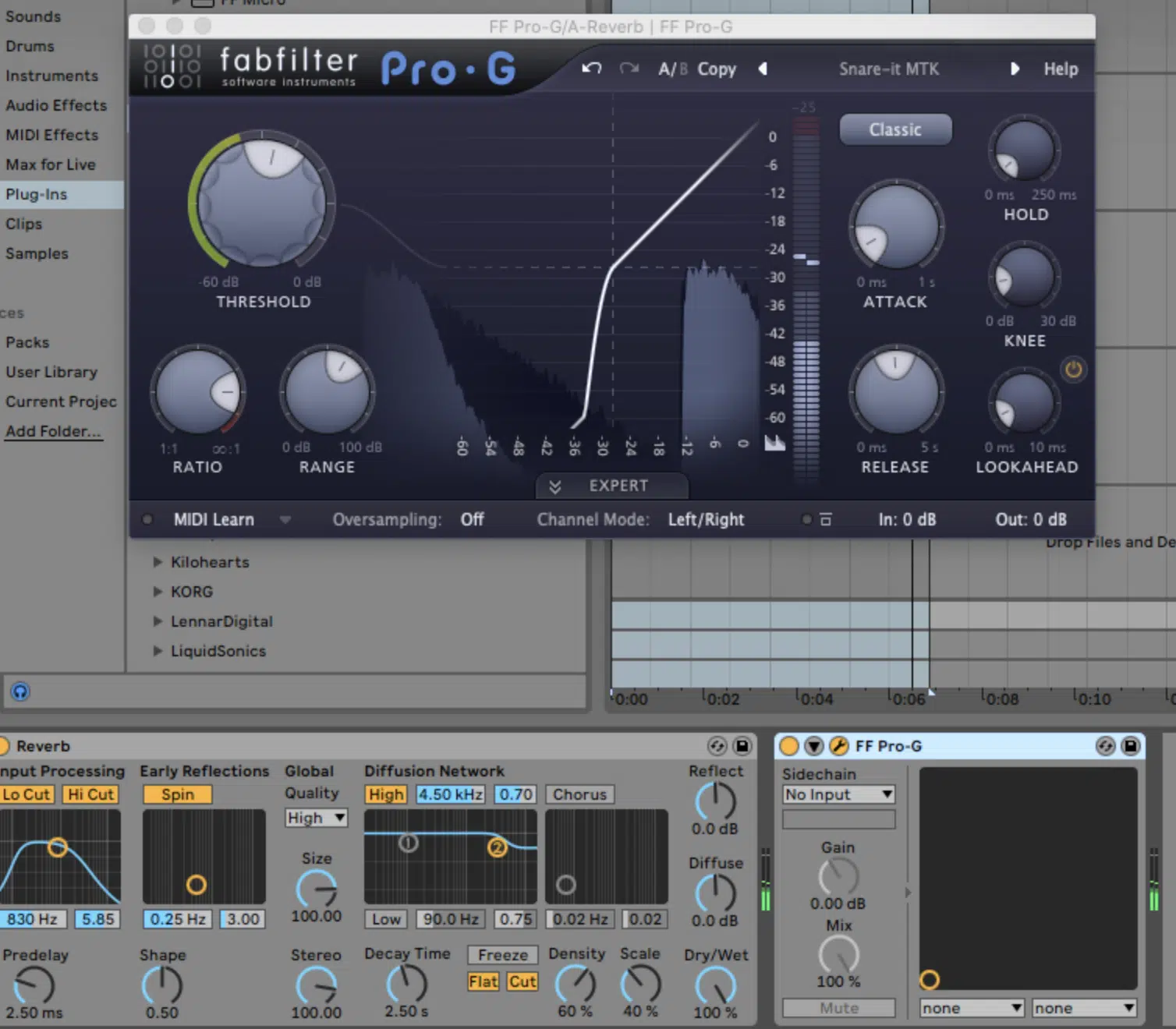
Task: Click the In: 0 dB level field
Action: click(907, 520)
